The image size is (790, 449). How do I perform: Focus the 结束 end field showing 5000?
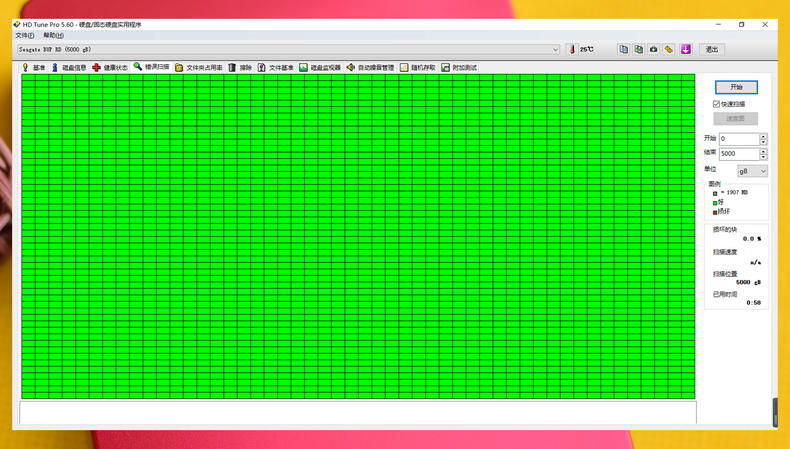coord(739,154)
